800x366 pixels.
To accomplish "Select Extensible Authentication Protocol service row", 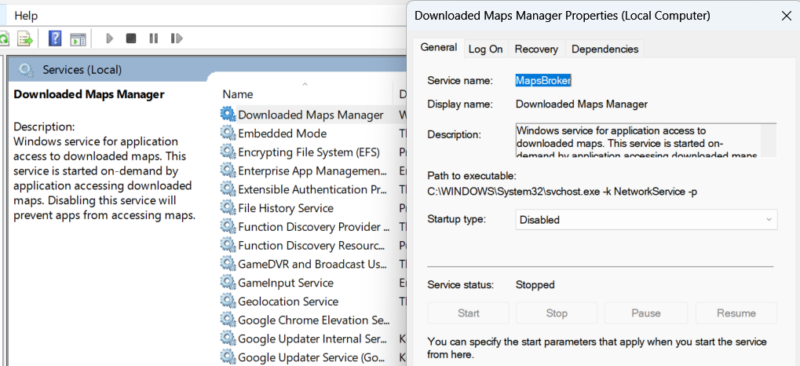I will pos(313,189).
